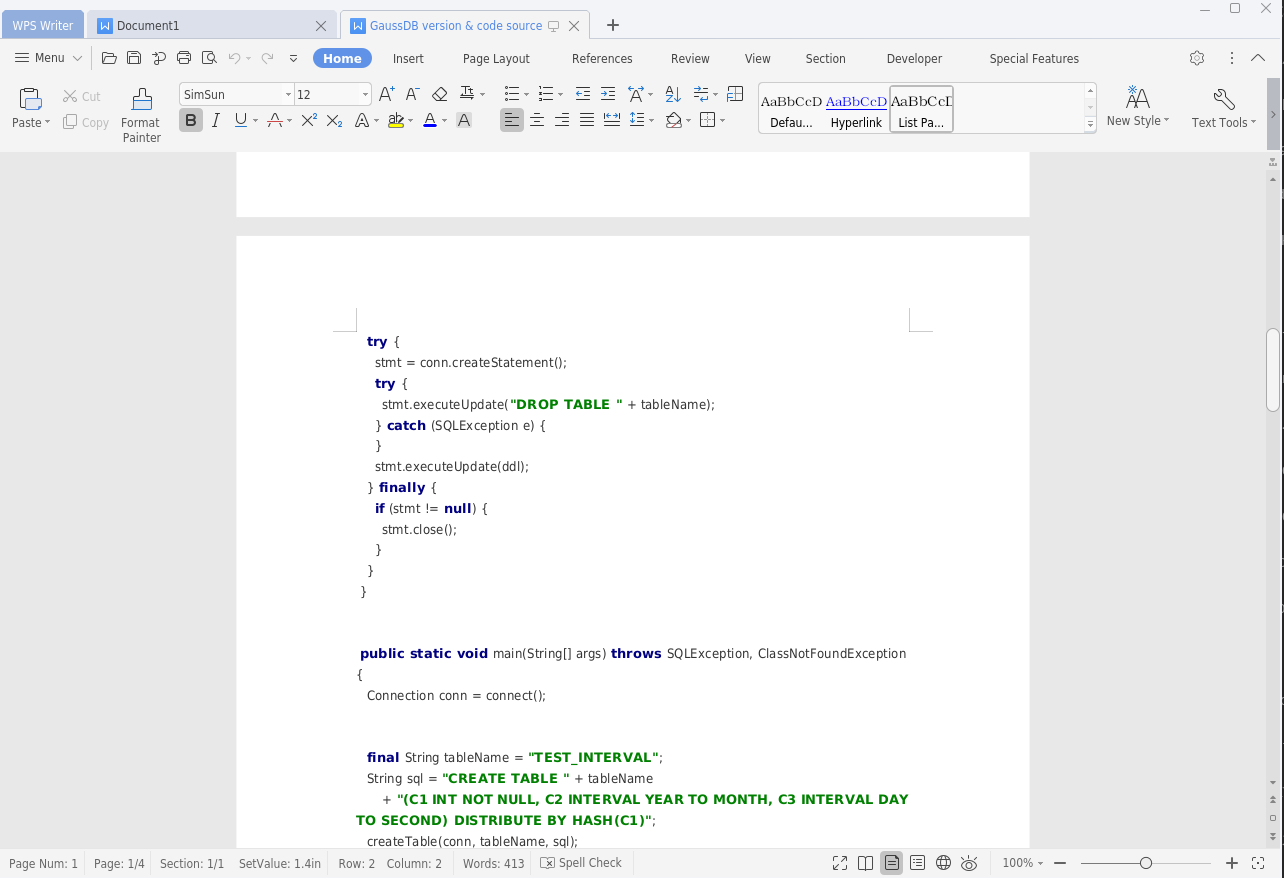The width and height of the screenshot is (1284, 878).
Task: Toggle Strikethrough formatting
Action: pos(275,120)
